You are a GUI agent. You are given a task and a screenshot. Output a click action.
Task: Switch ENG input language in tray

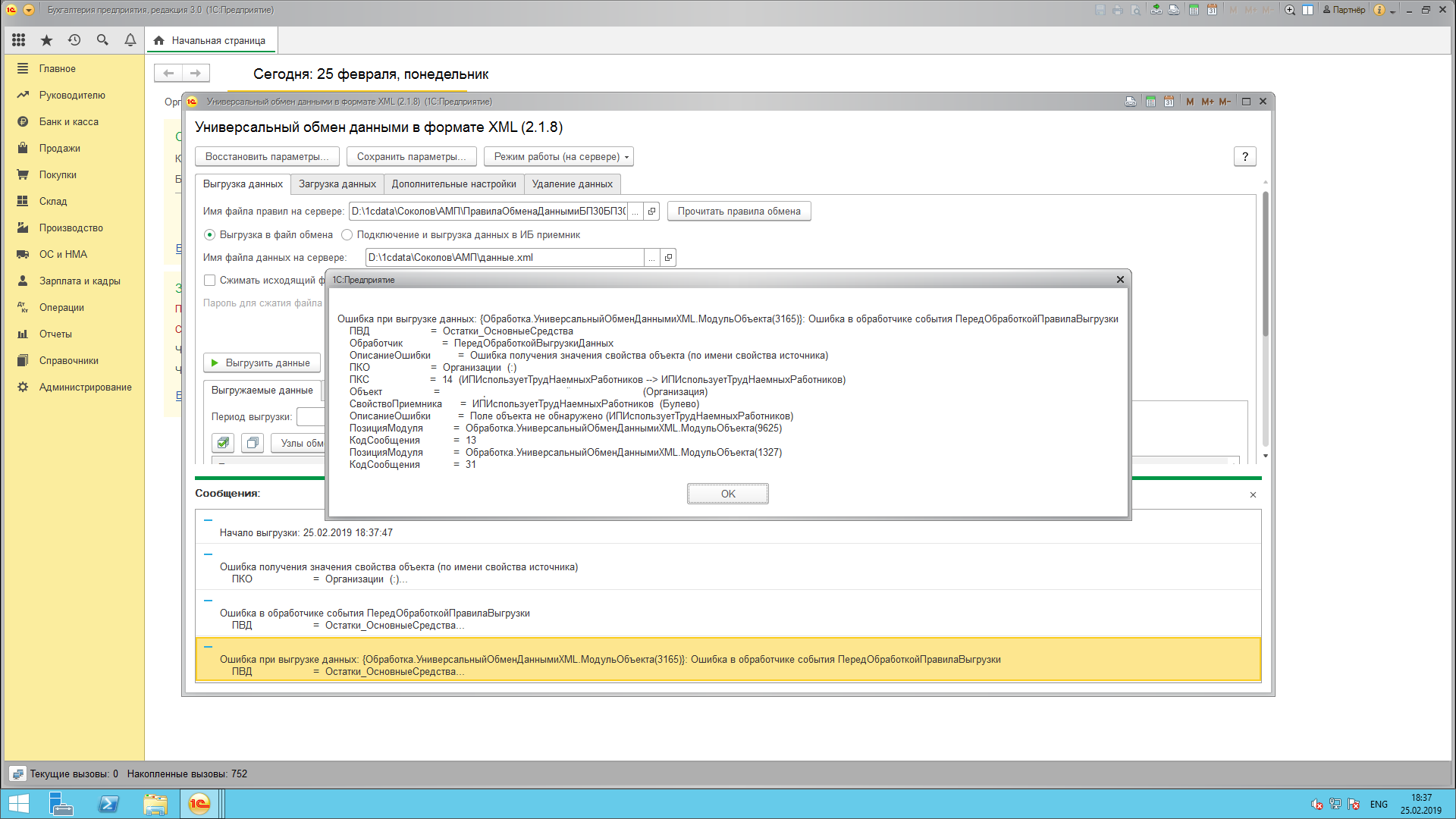coord(1379,805)
